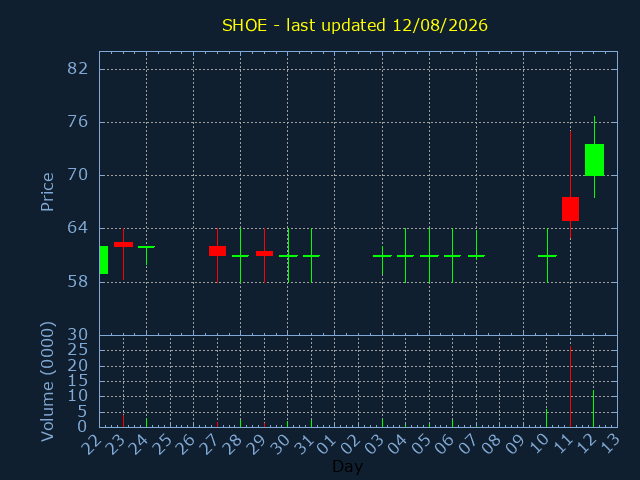Click the chart title SHOE last updated
The height and width of the screenshot is (480, 640).
click(x=355, y=25)
